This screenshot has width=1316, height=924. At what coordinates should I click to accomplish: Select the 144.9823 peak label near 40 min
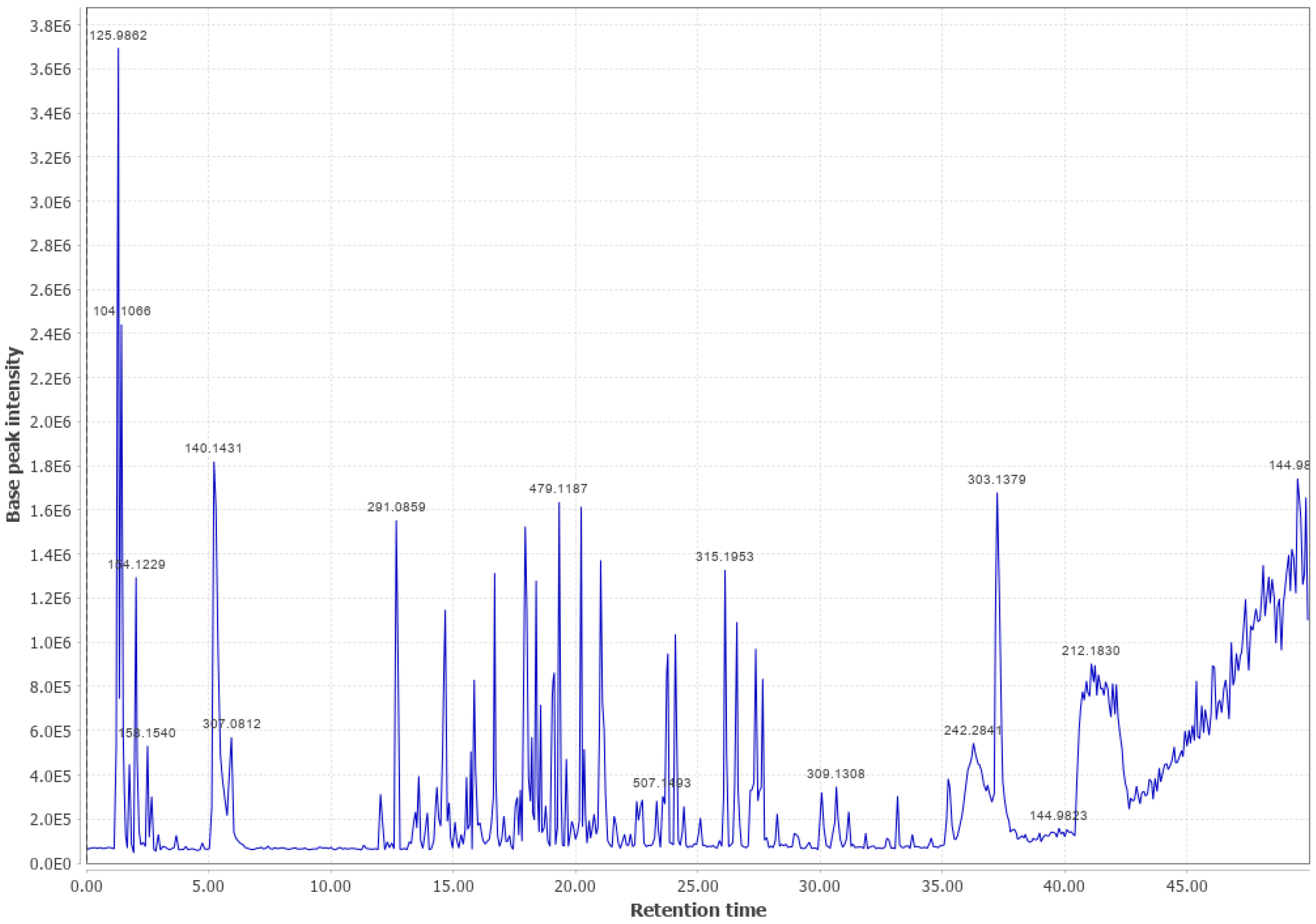(x=1058, y=815)
